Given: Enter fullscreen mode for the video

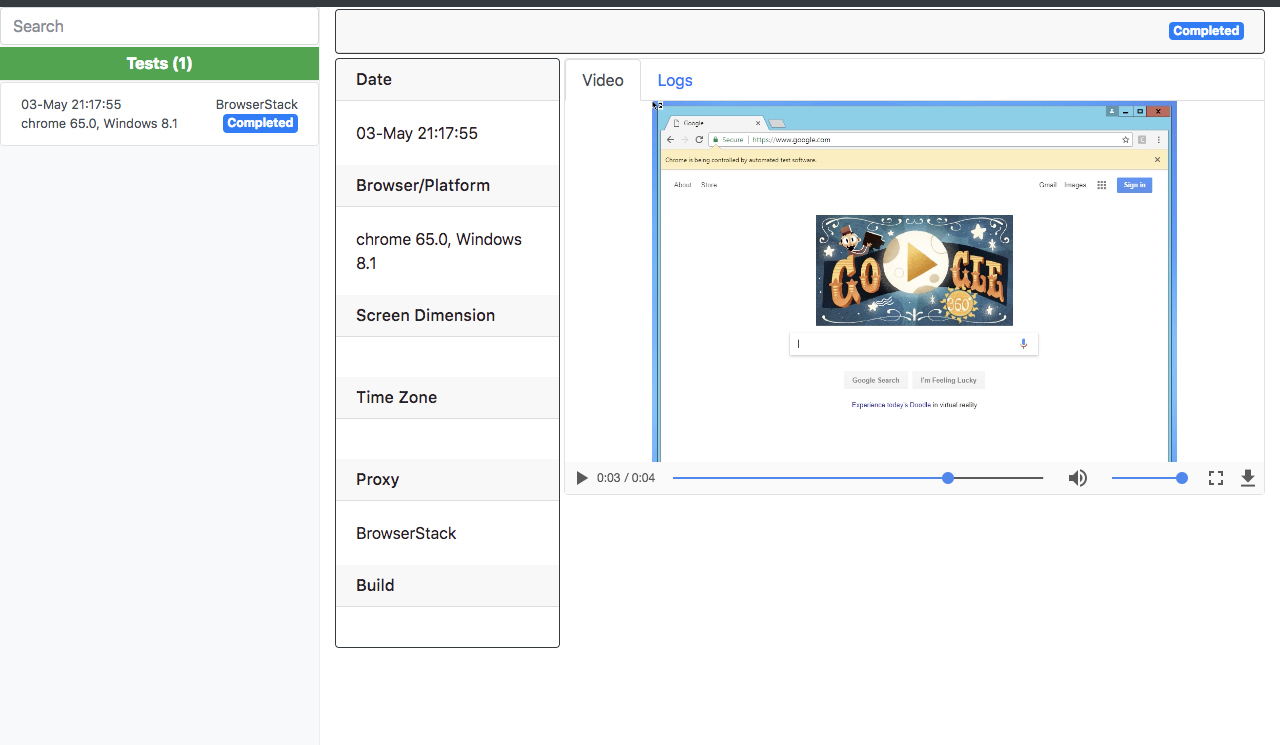Looking at the screenshot, I should (1215, 477).
